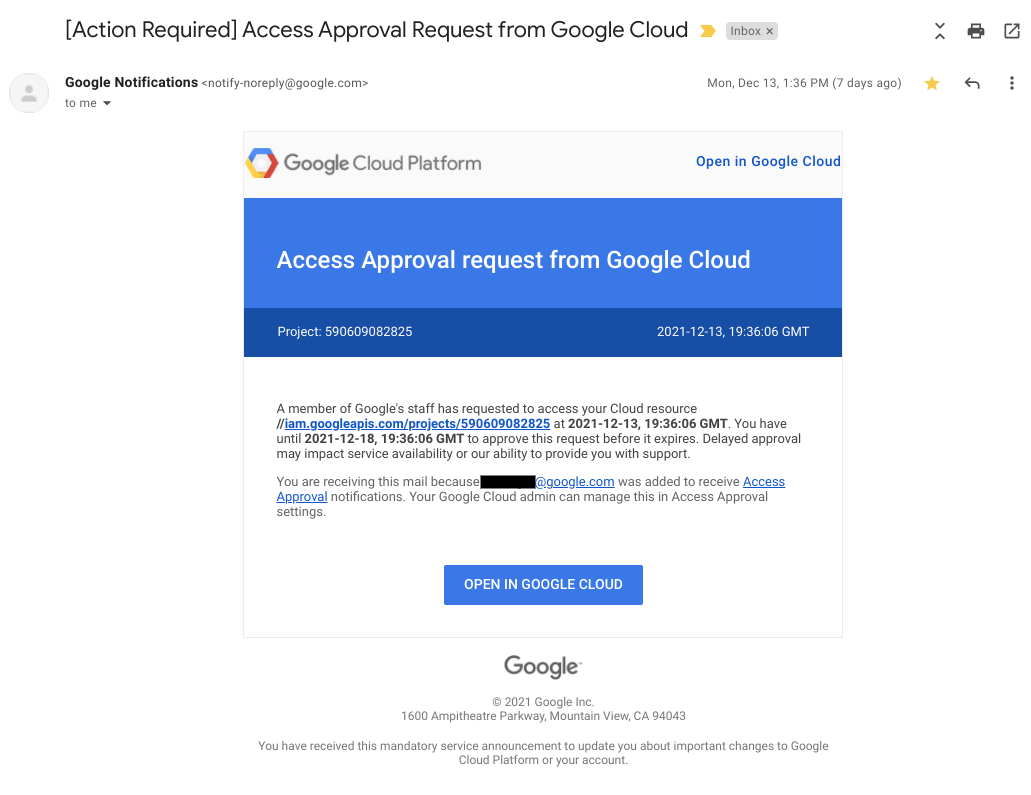The width and height of the screenshot is (1031, 795).
Task: Follow the Access Approval link
Action: [763, 482]
